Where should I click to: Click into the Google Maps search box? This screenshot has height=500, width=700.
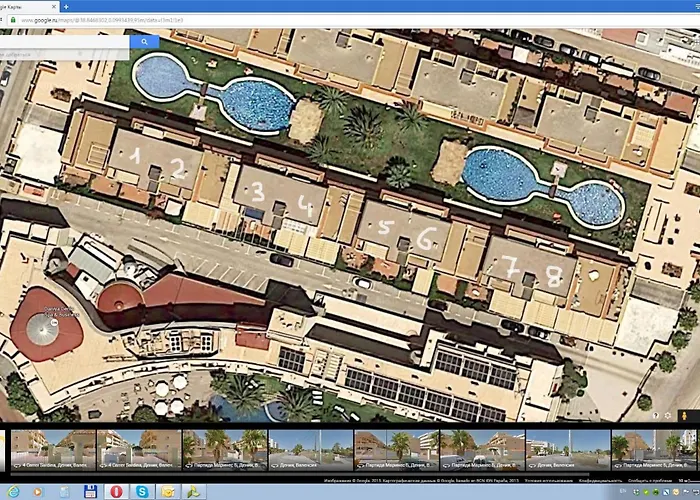[65, 42]
